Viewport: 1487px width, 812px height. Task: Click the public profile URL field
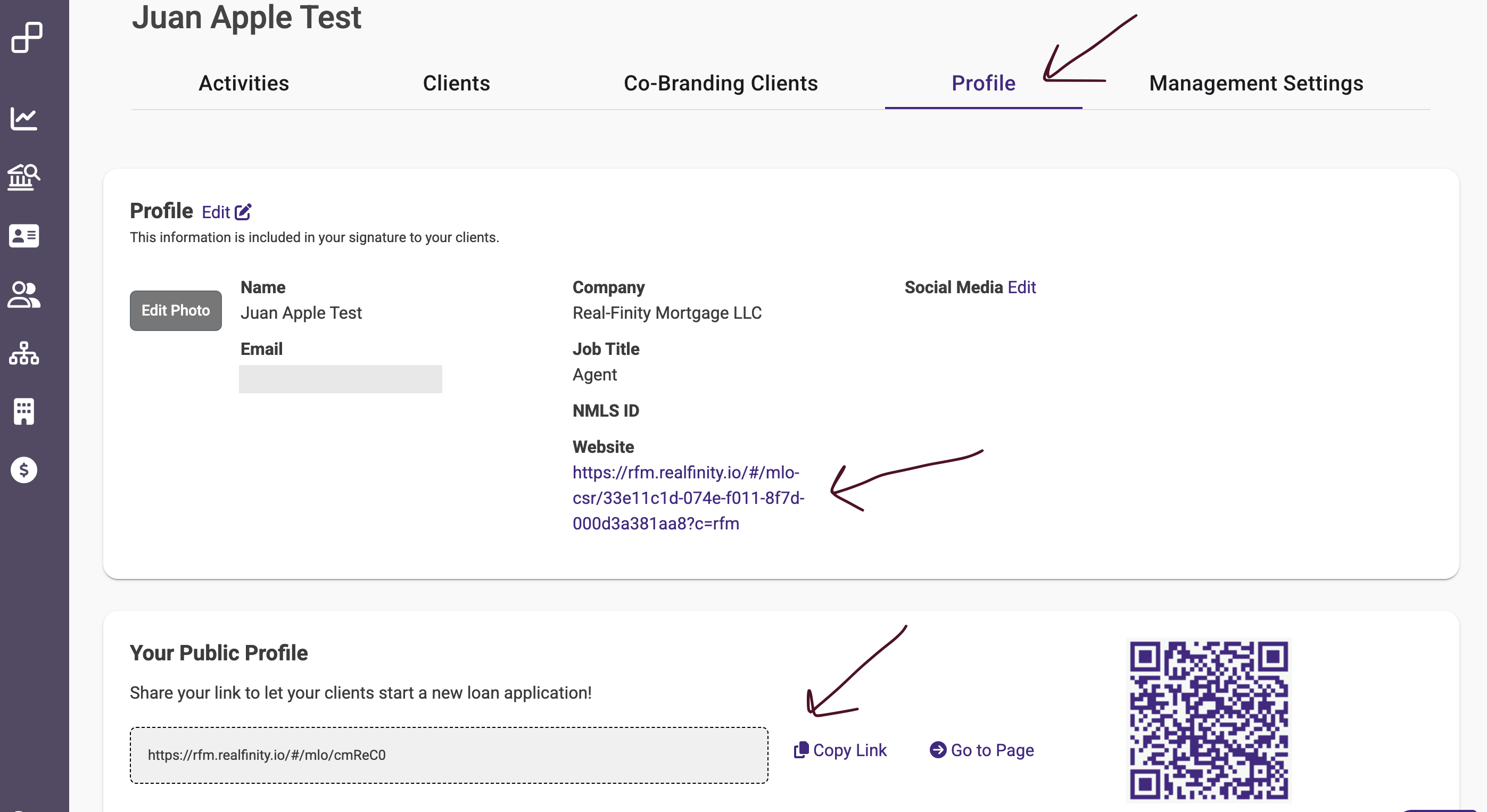449,755
